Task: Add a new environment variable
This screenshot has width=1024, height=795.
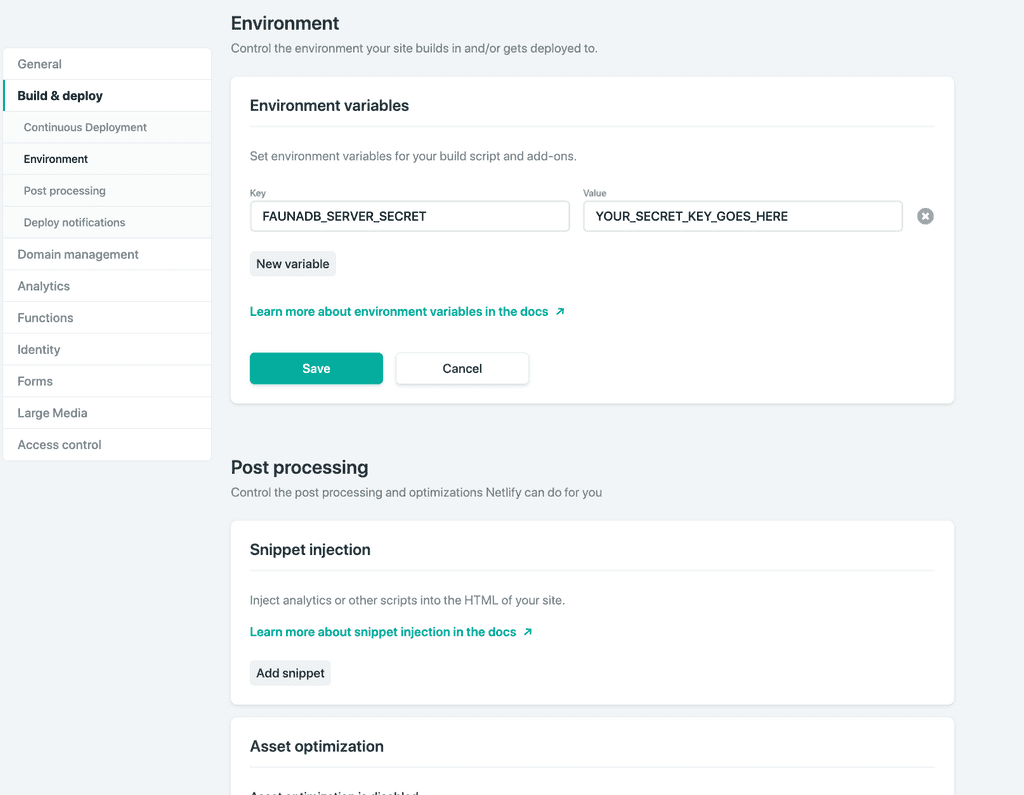Action: (292, 263)
